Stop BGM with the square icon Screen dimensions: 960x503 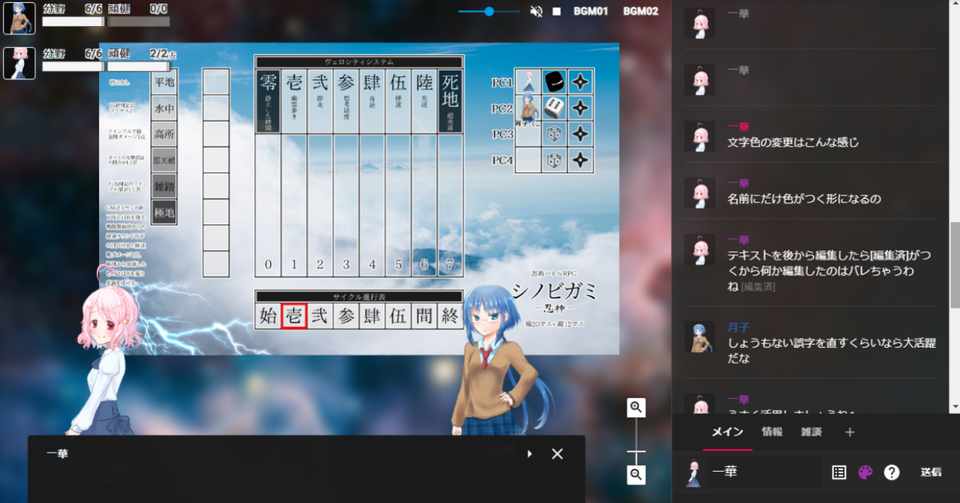point(557,11)
